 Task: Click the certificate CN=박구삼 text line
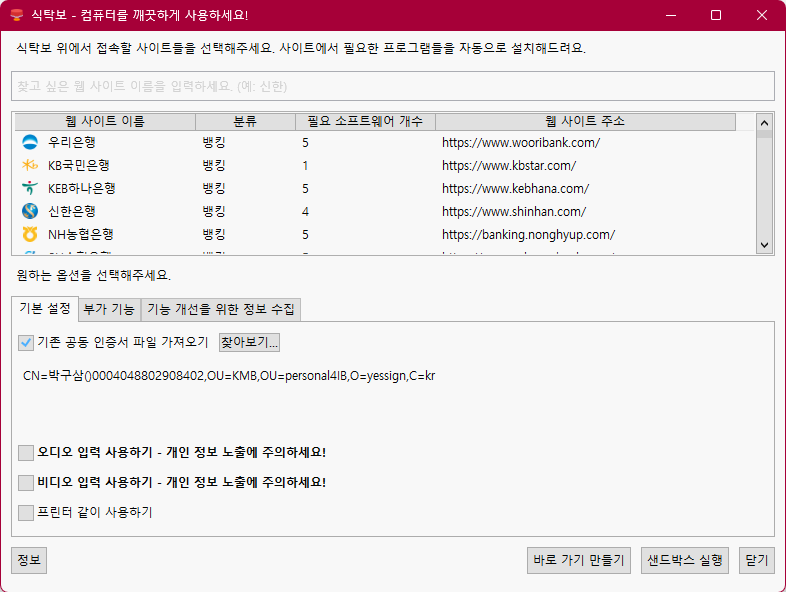pos(229,376)
